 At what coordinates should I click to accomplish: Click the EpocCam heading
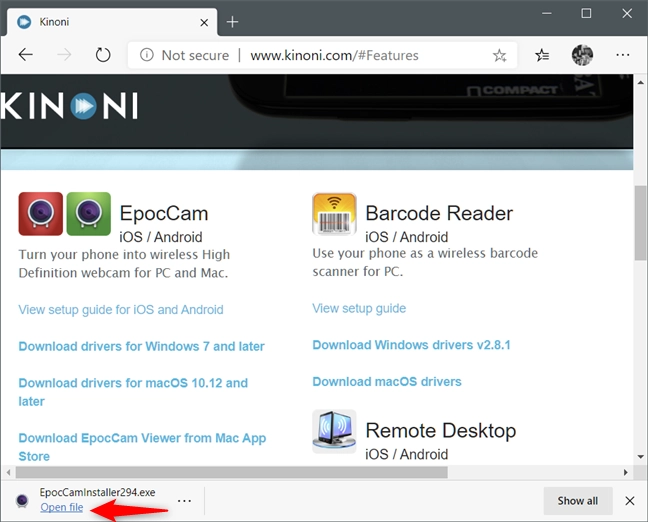click(x=164, y=214)
